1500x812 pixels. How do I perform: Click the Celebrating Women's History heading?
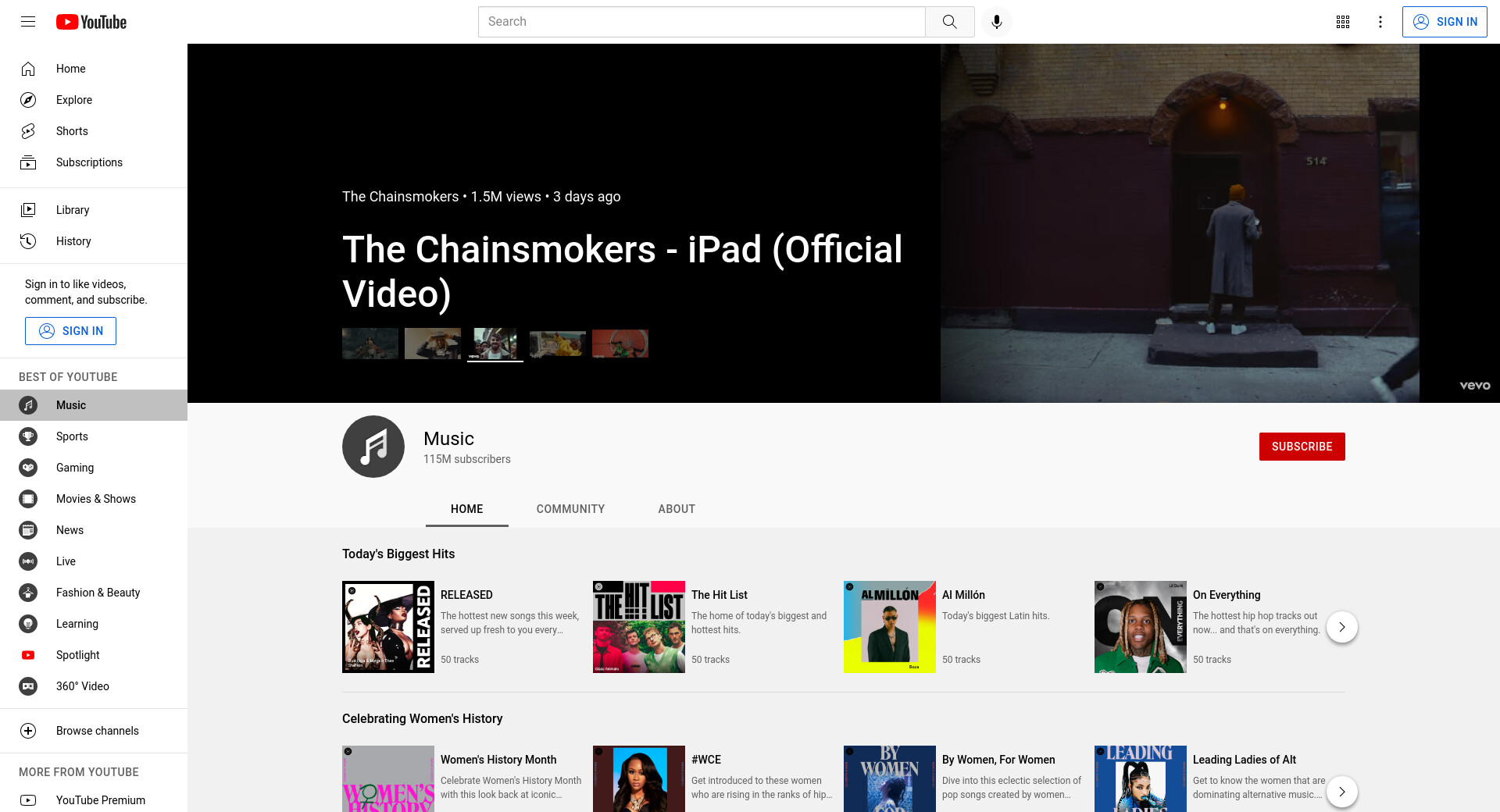click(x=422, y=718)
